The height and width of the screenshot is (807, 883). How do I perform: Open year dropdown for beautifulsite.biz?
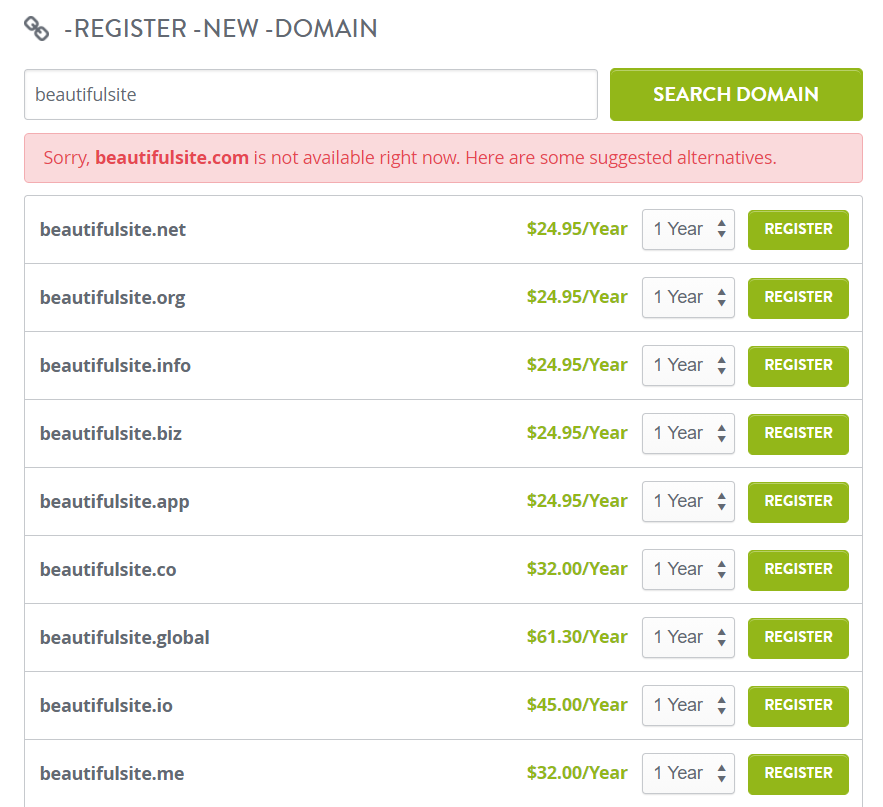pos(688,434)
